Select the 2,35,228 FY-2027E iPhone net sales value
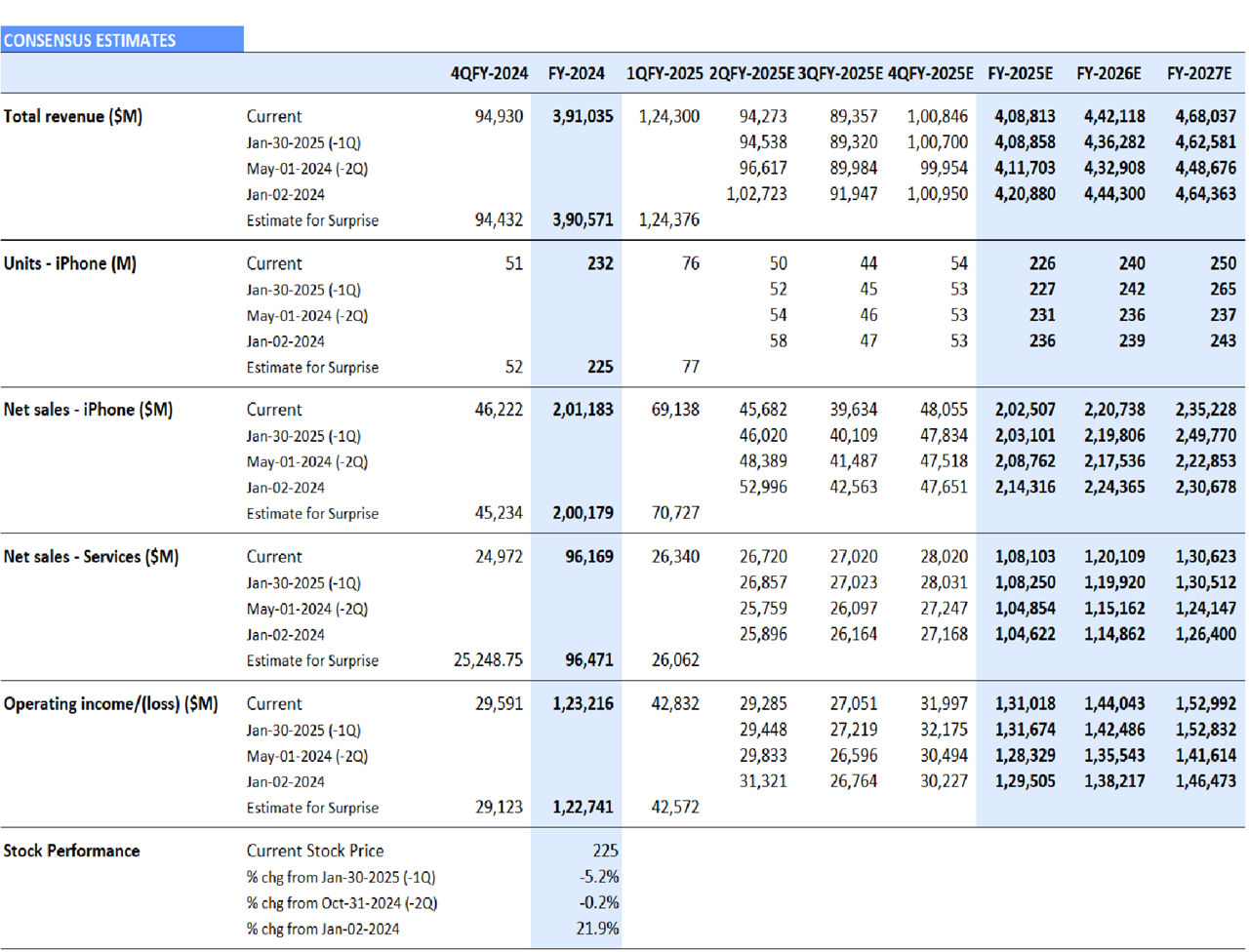This screenshot has width=1249, height=952. (1205, 409)
